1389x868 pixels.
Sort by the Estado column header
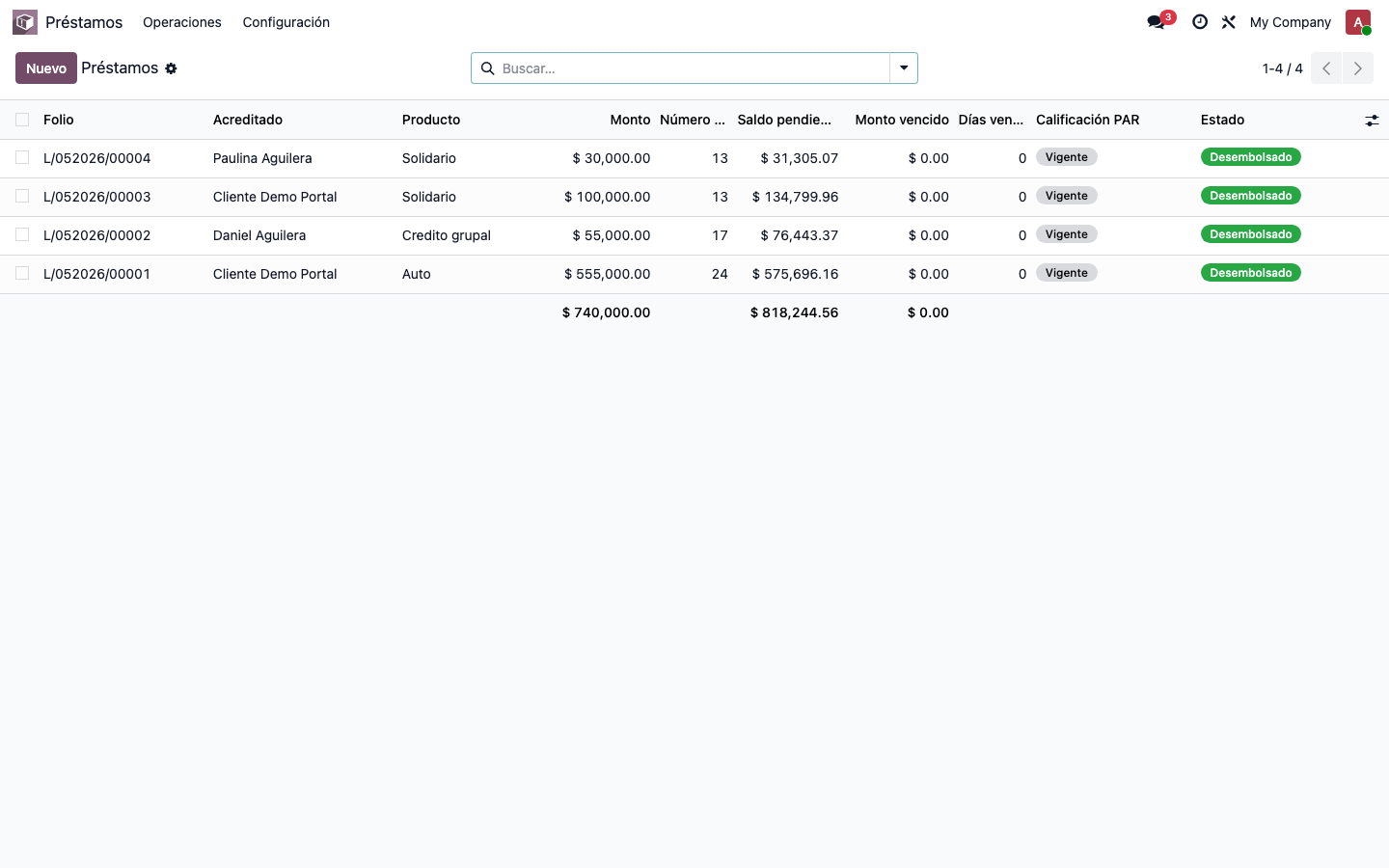coord(1222,120)
